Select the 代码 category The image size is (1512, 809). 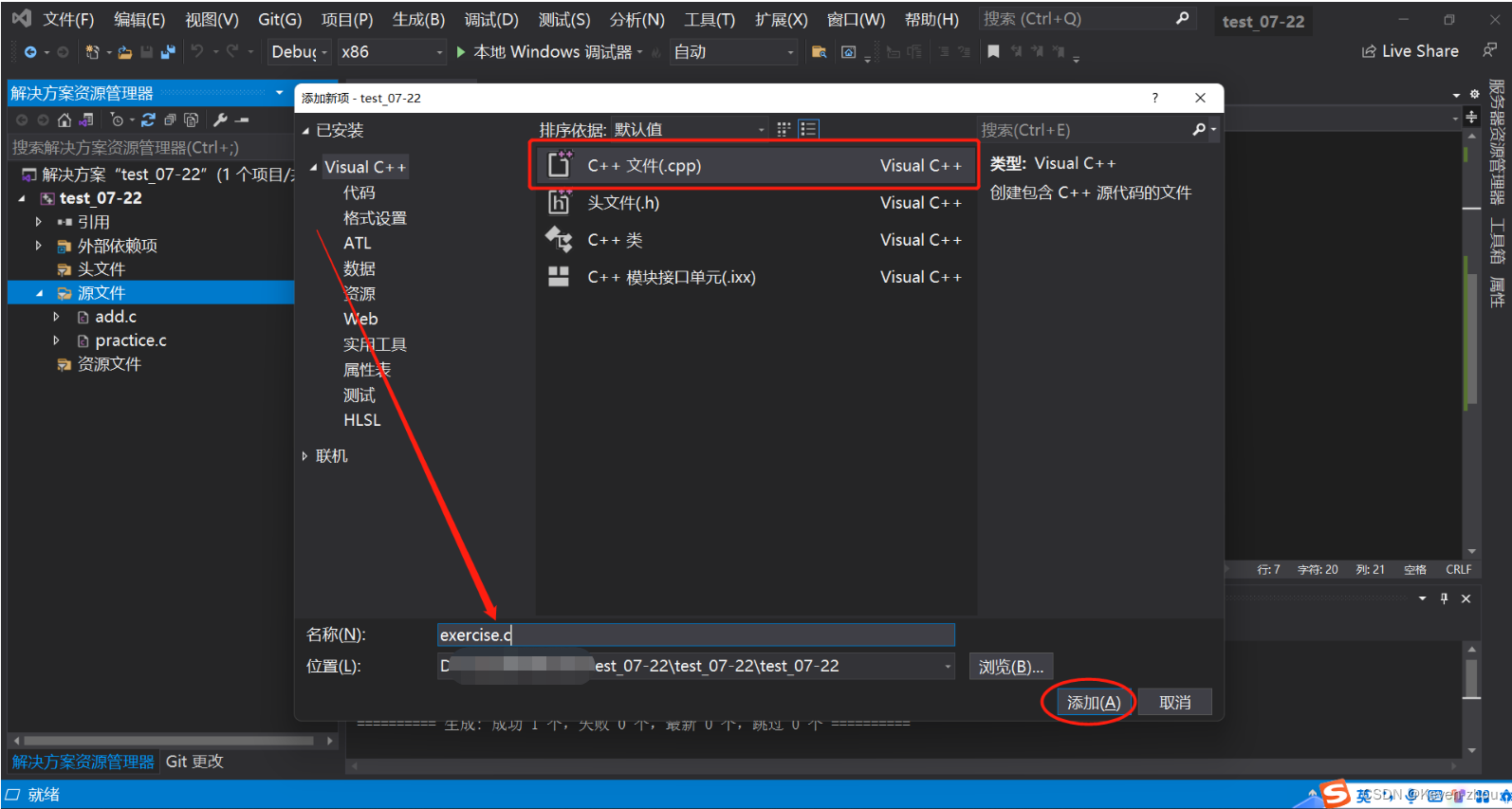(x=360, y=193)
